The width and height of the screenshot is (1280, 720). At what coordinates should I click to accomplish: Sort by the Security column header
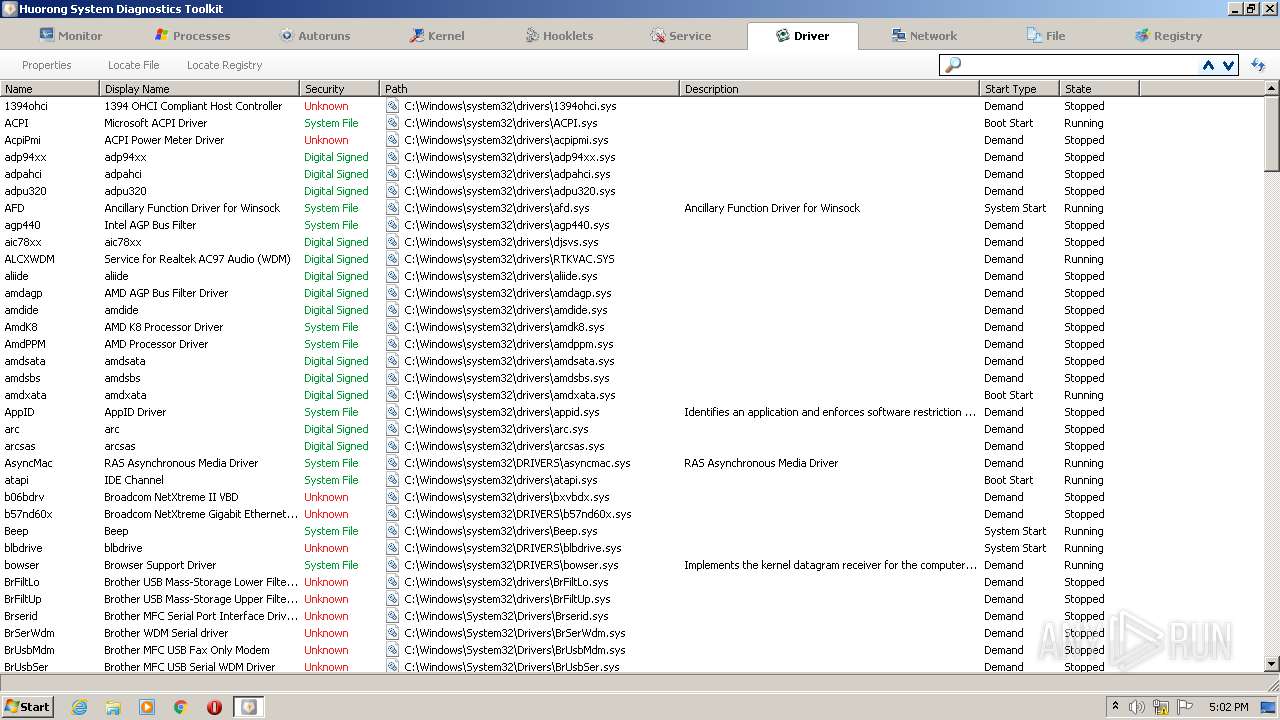tap(340, 89)
